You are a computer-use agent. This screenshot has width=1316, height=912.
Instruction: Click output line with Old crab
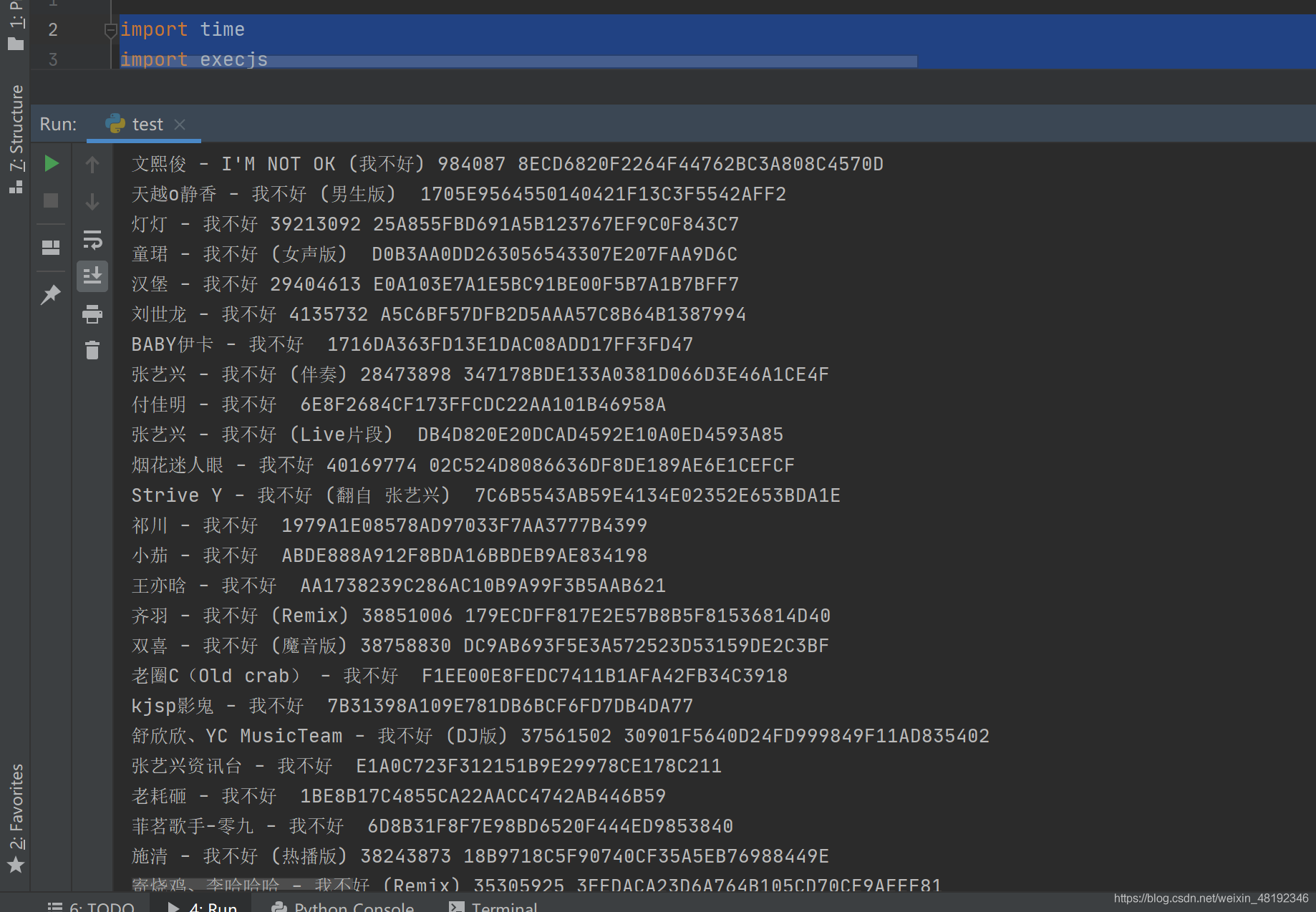coord(460,676)
